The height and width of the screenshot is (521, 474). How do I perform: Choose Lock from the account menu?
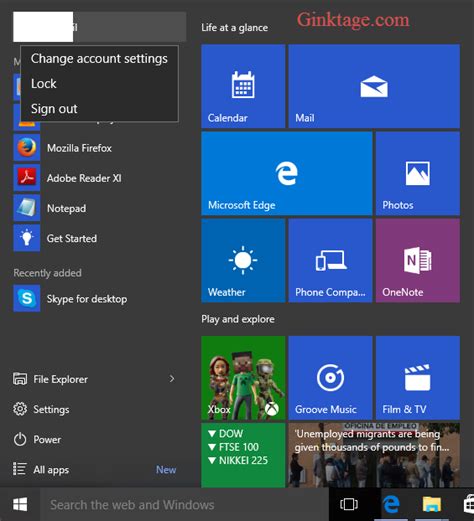(x=99, y=84)
